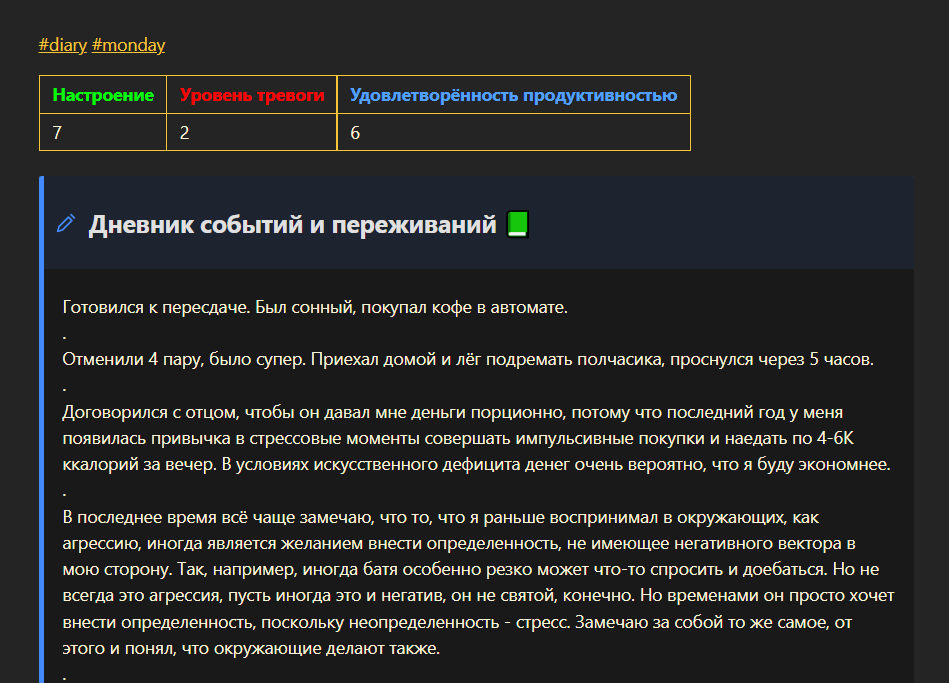Viewport: 949px width, 683px height.
Task: Click the line starting 'Договорился с отцом'
Action: [453, 412]
